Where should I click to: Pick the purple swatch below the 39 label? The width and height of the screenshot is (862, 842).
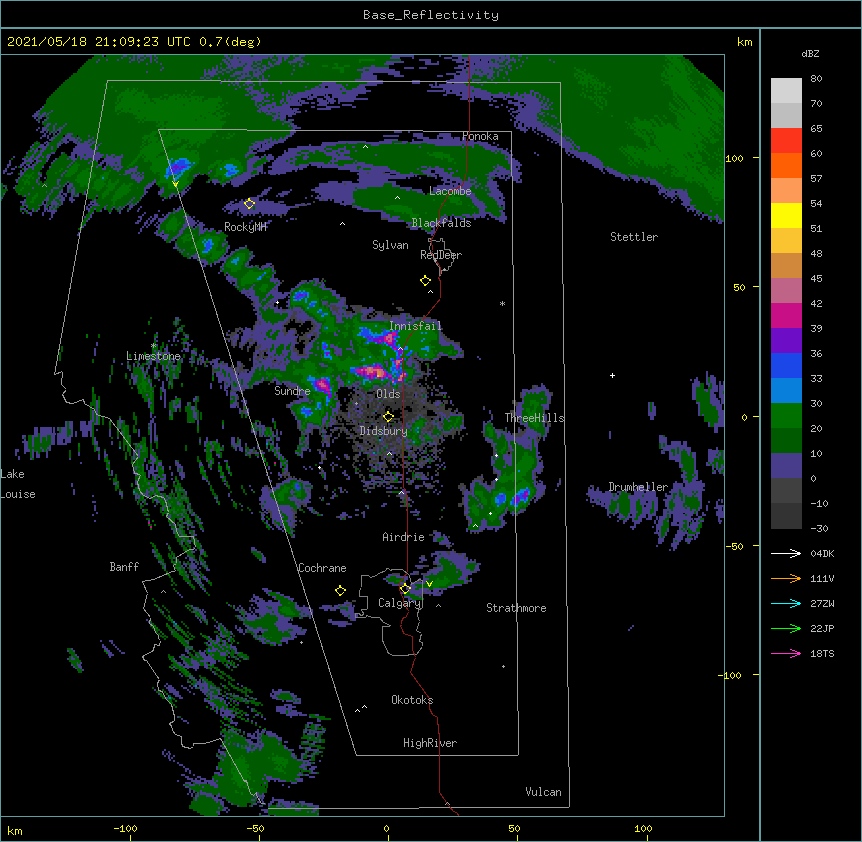(x=786, y=340)
